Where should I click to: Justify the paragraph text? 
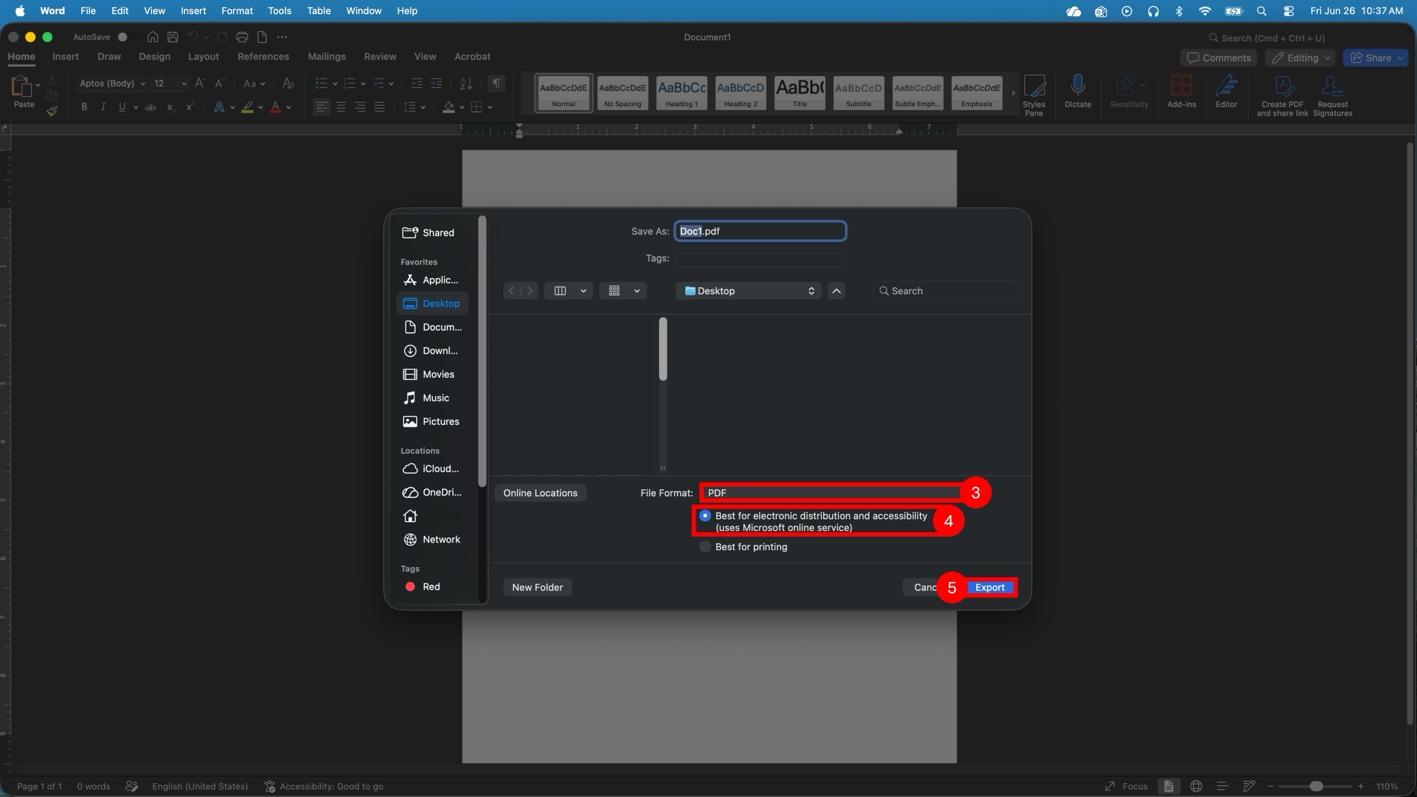point(379,107)
